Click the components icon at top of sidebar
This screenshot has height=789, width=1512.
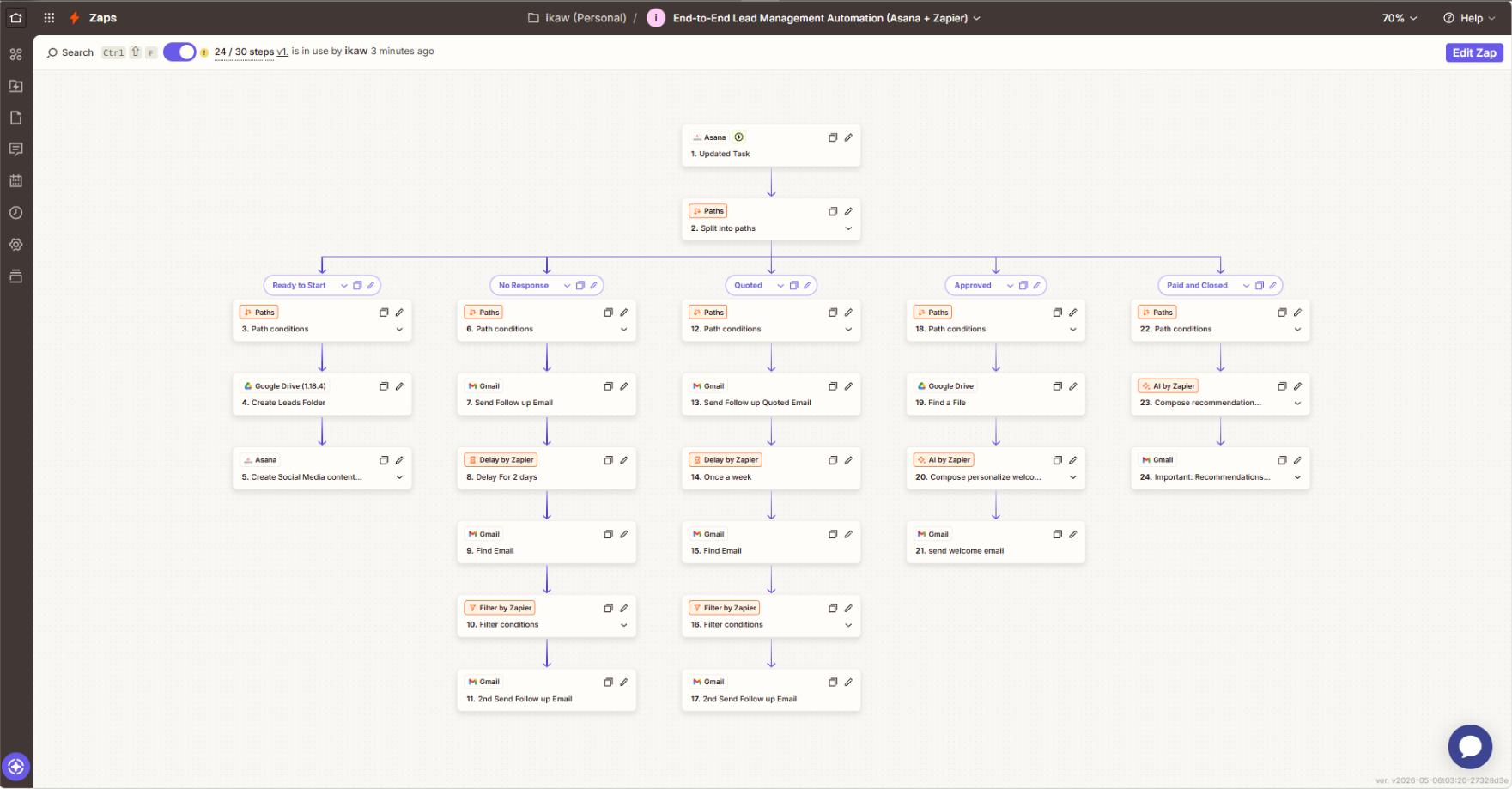[x=15, y=54]
